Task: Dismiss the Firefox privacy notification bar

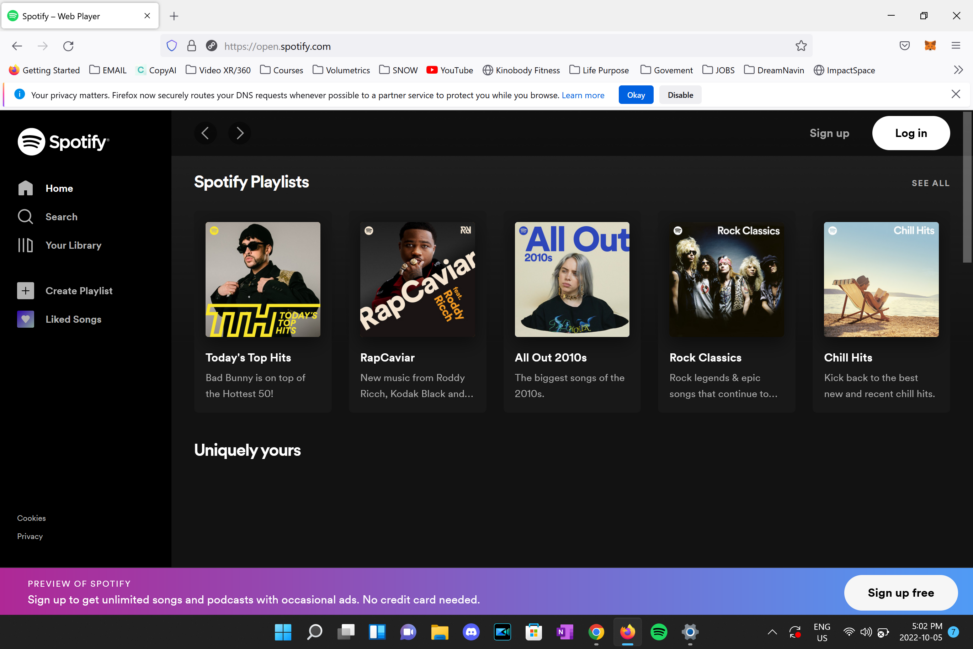Action: (x=956, y=94)
